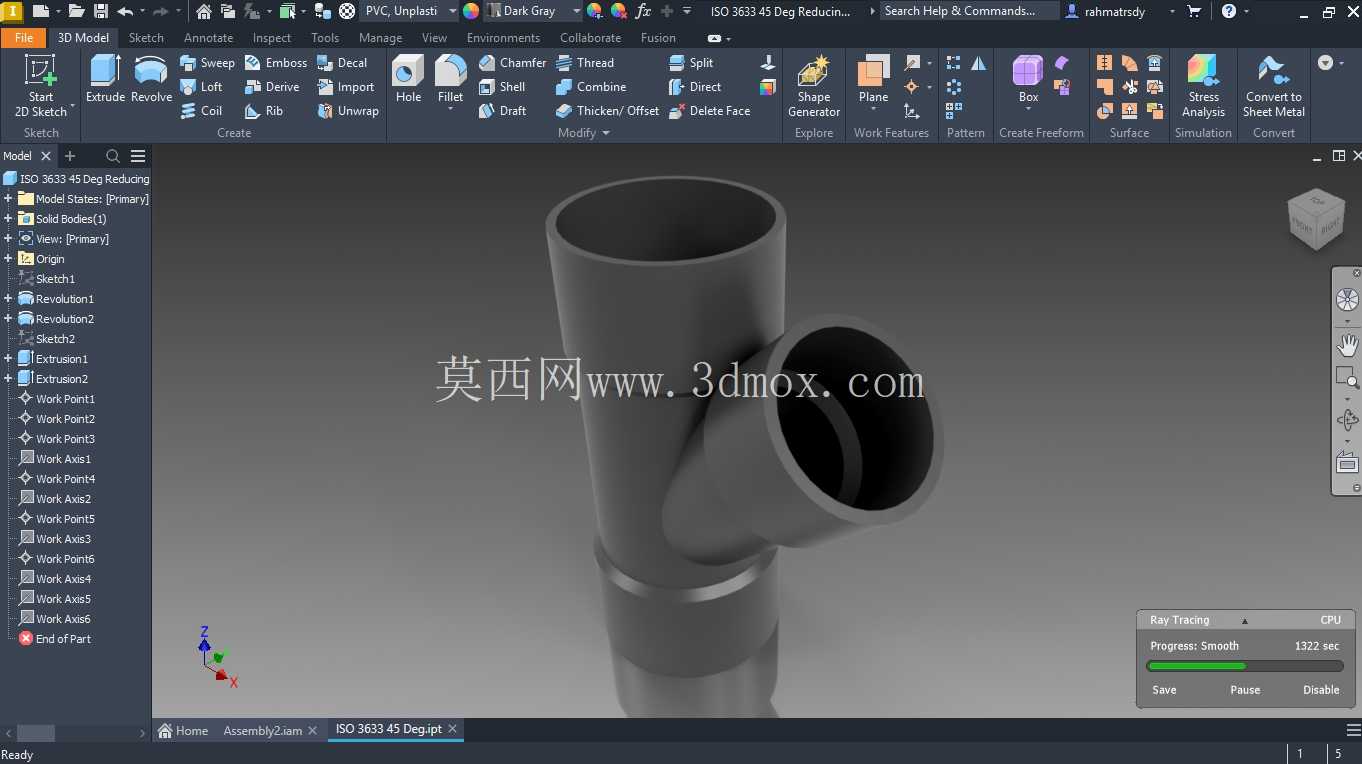Choose the Draft tool
Image resolution: width=1362 pixels, height=764 pixels.
click(x=503, y=110)
